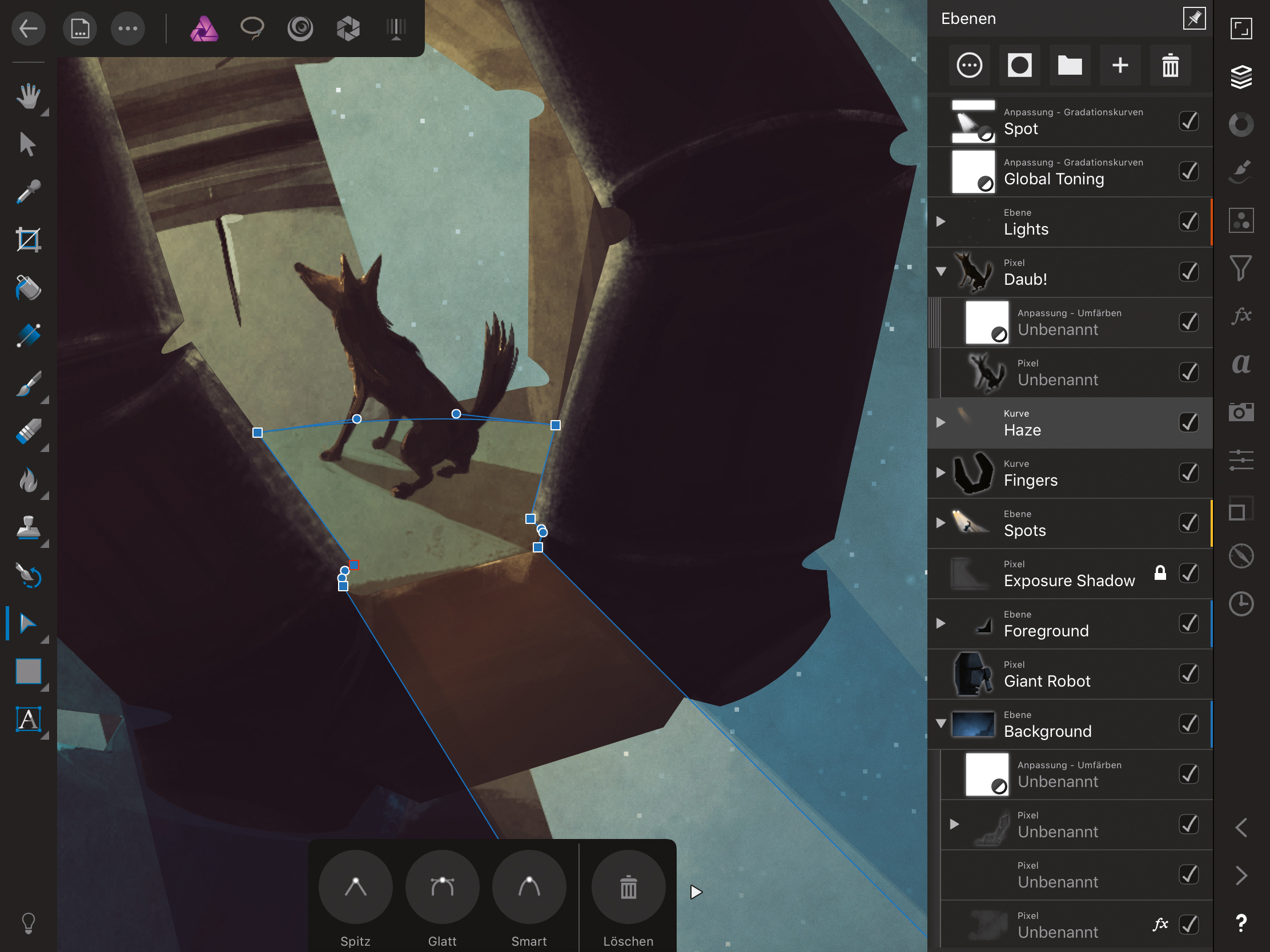Select the Flood Fill bucket tool

pyautogui.click(x=28, y=288)
